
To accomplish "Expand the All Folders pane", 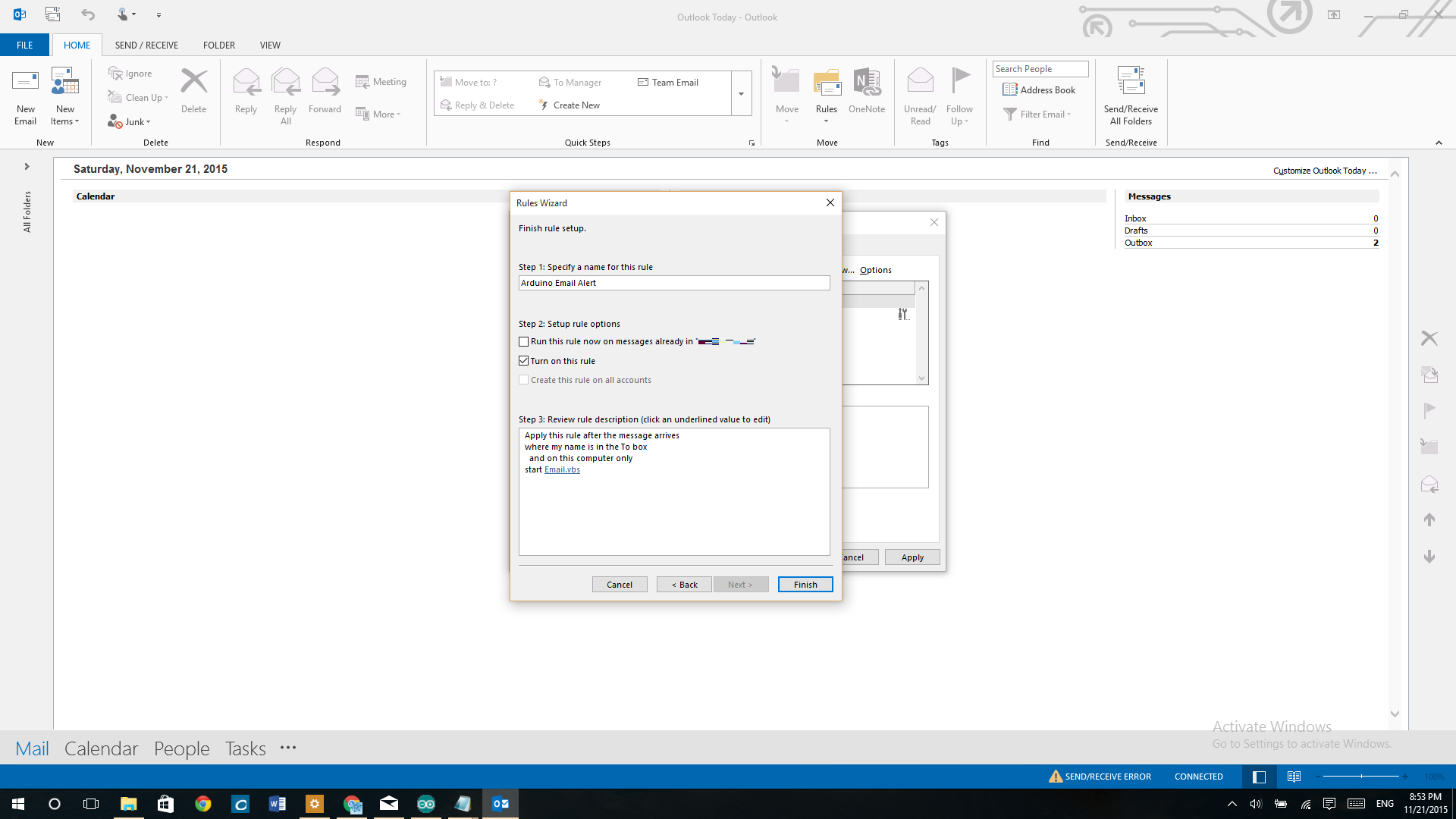I will click(x=27, y=167).
